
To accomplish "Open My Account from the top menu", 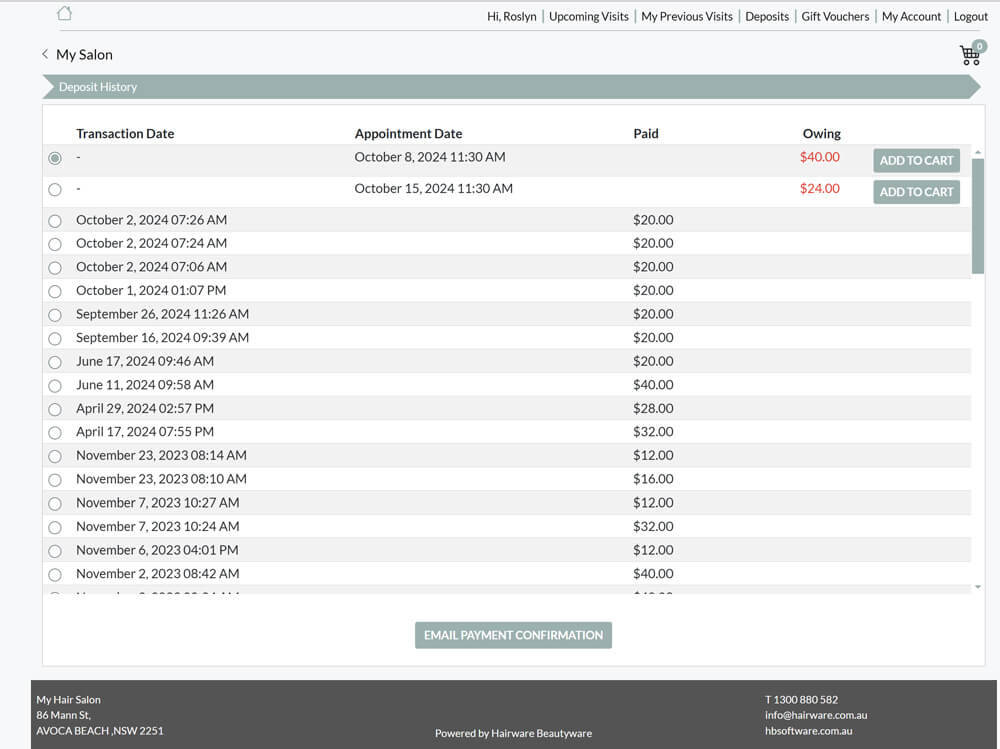I will point(911,16).
